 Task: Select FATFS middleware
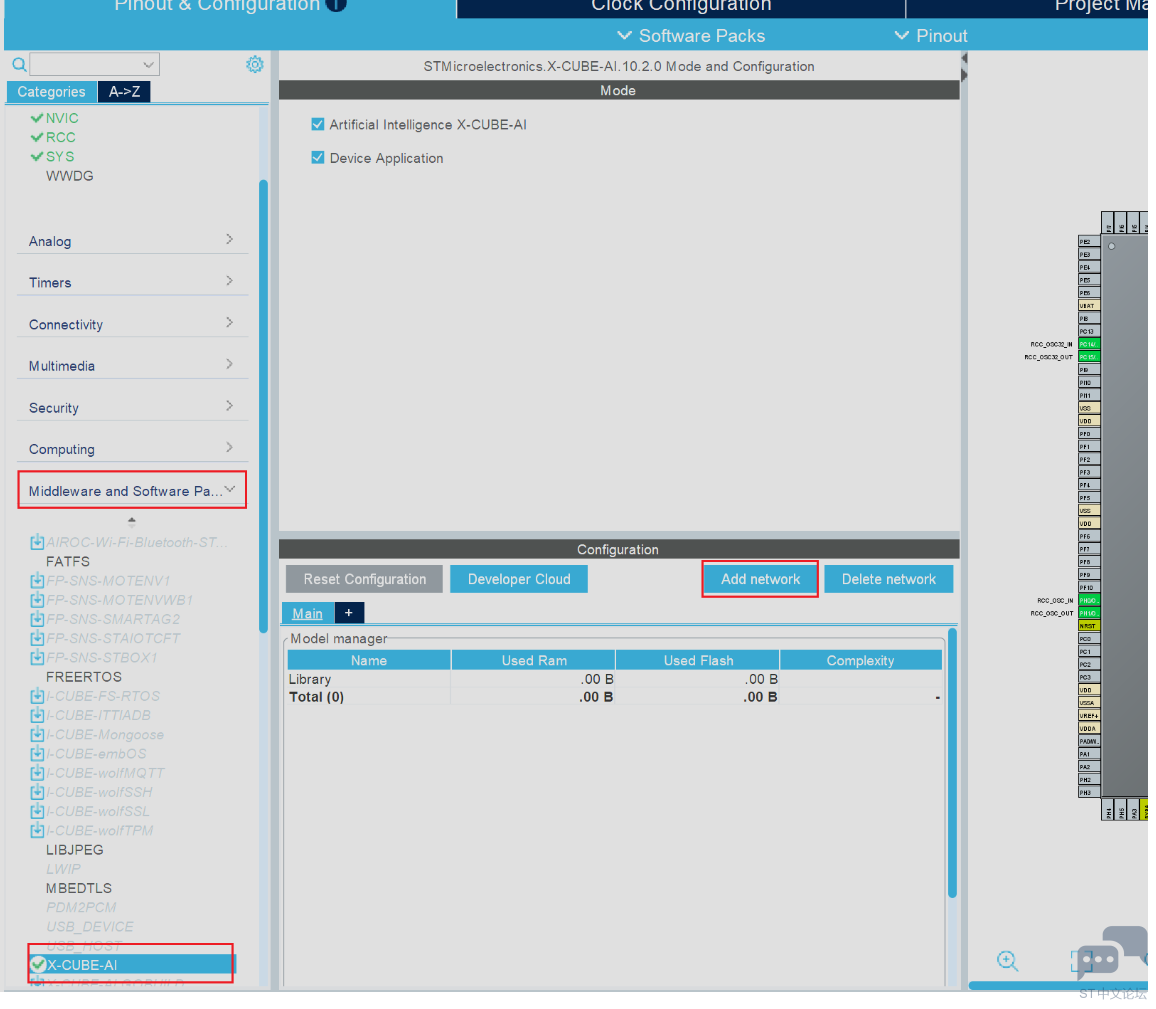[x=68, y=562]
